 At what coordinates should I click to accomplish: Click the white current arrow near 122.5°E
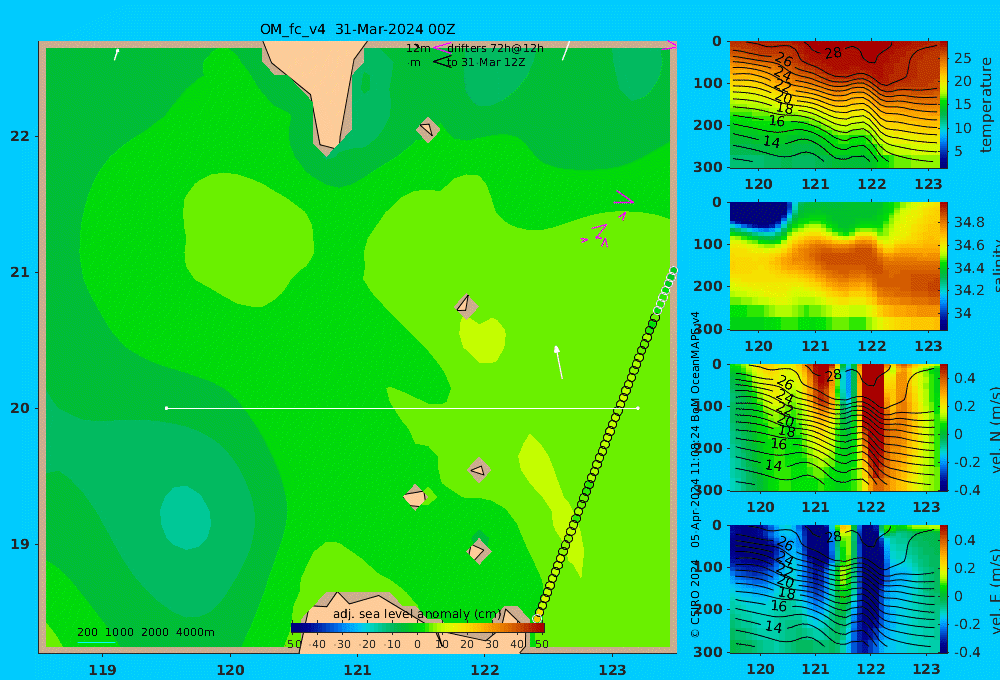pyautogui.click(x=559, y=362)
